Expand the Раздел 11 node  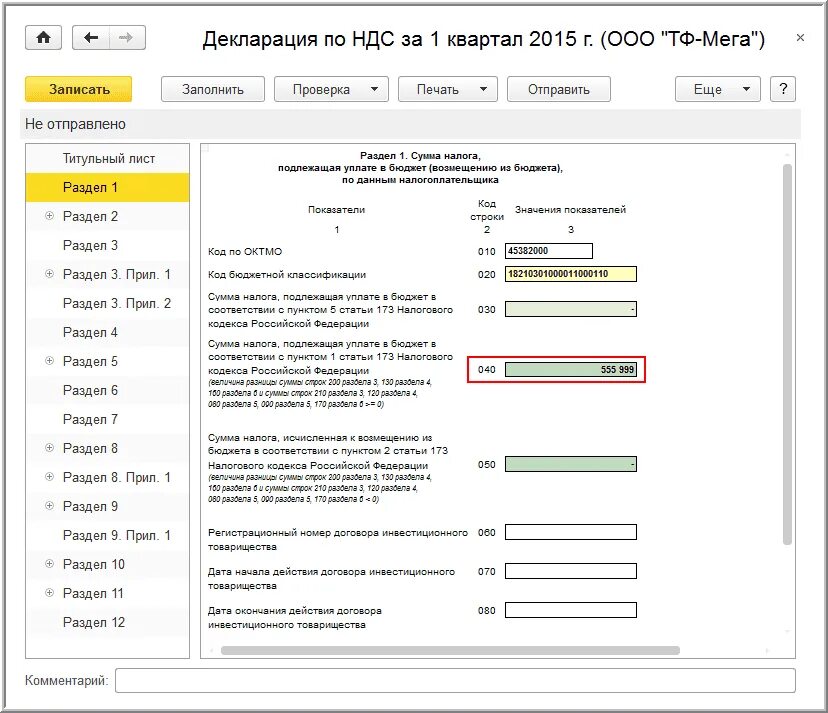point(49,593)
